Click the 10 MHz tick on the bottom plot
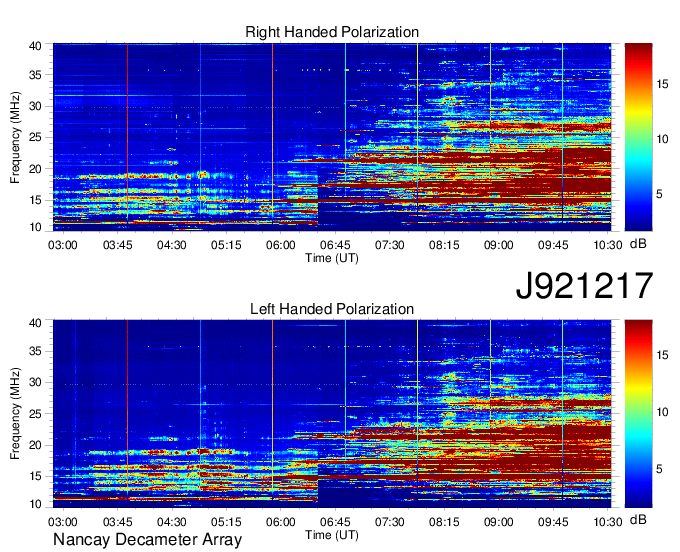This screenshot has width=680, height=552. pyautogui.click(x=36, y=504)
